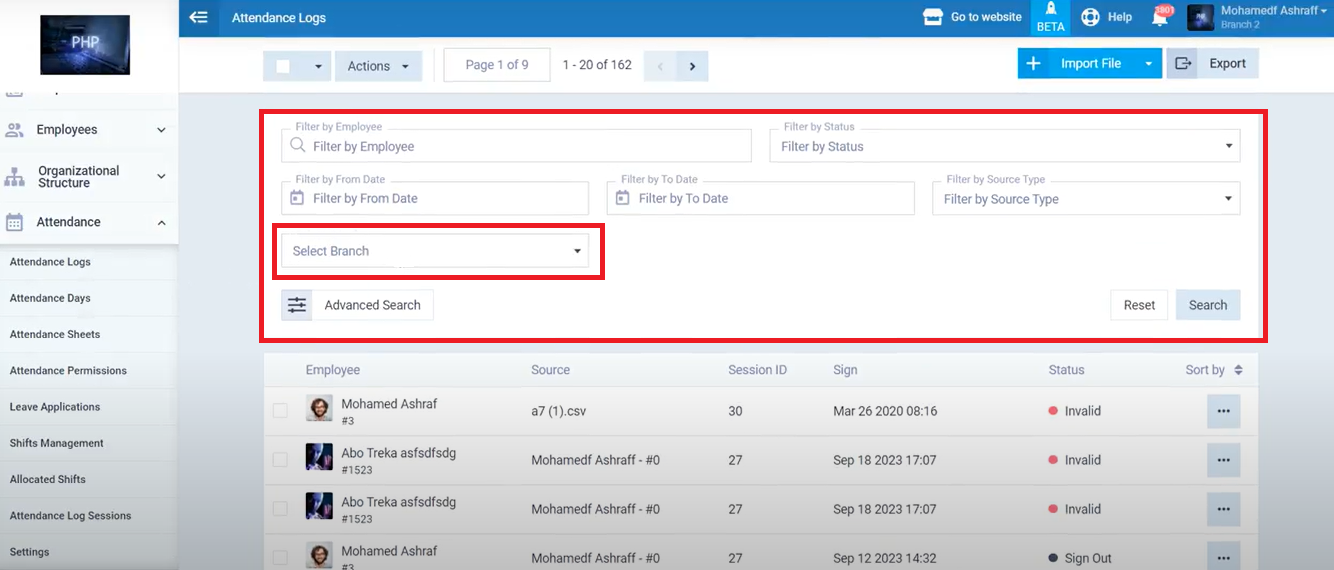Open the Actions dropdown
This screenshot has width=1334, height=570.
[x=378, y=66]
